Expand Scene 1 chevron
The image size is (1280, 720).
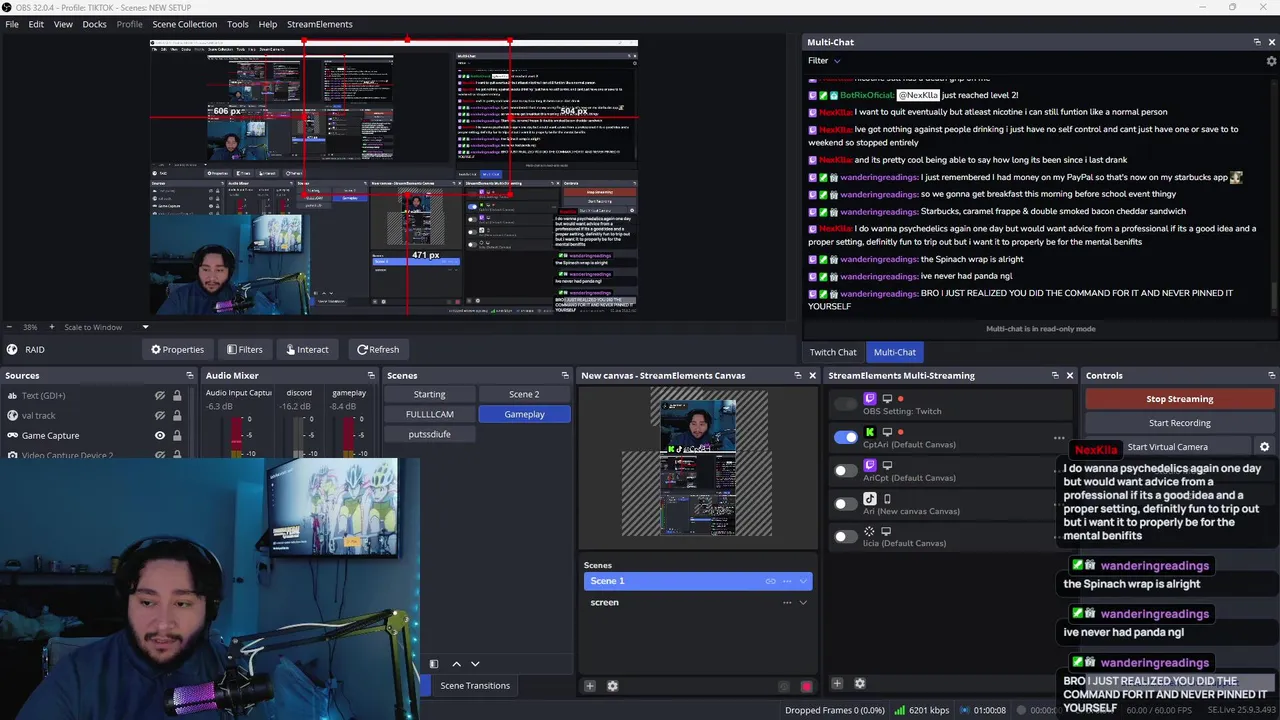(803, 581)
